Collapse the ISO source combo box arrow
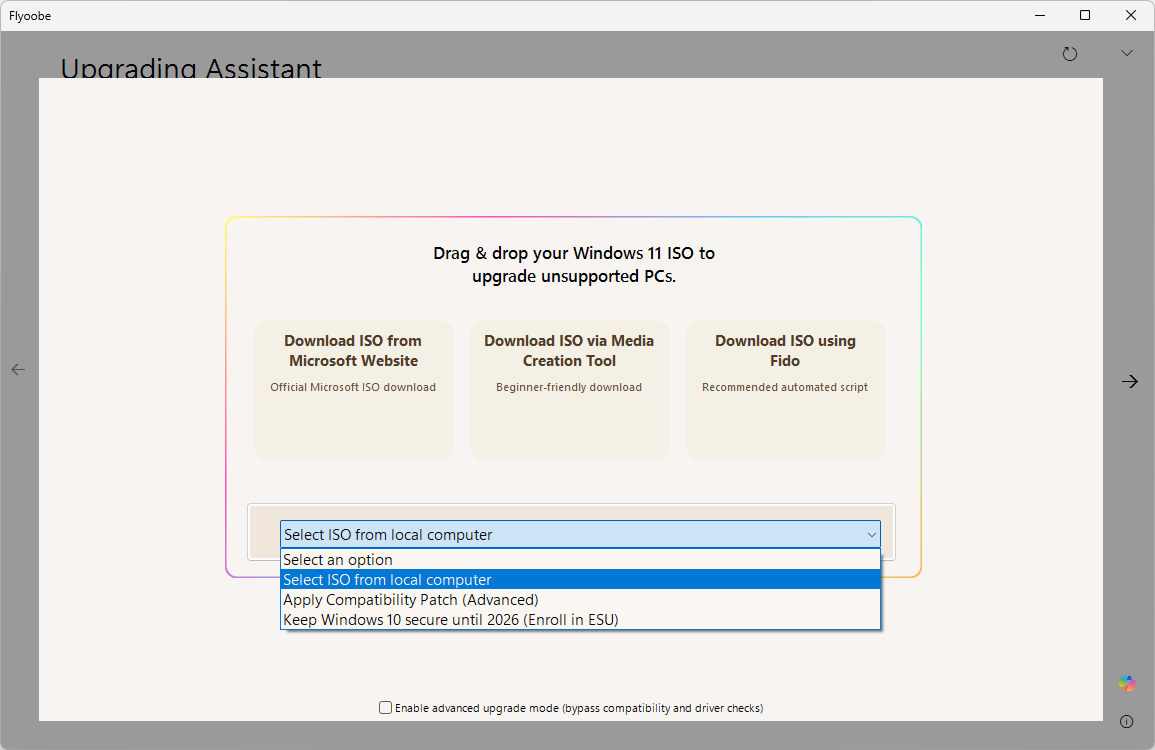1155x750 pixels. click(x=871, y=534)
